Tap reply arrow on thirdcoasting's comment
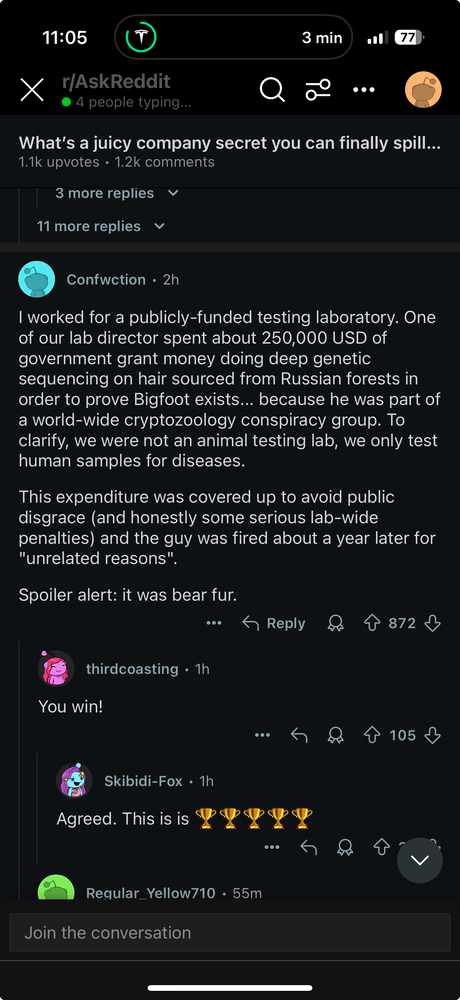 point(299,735)
